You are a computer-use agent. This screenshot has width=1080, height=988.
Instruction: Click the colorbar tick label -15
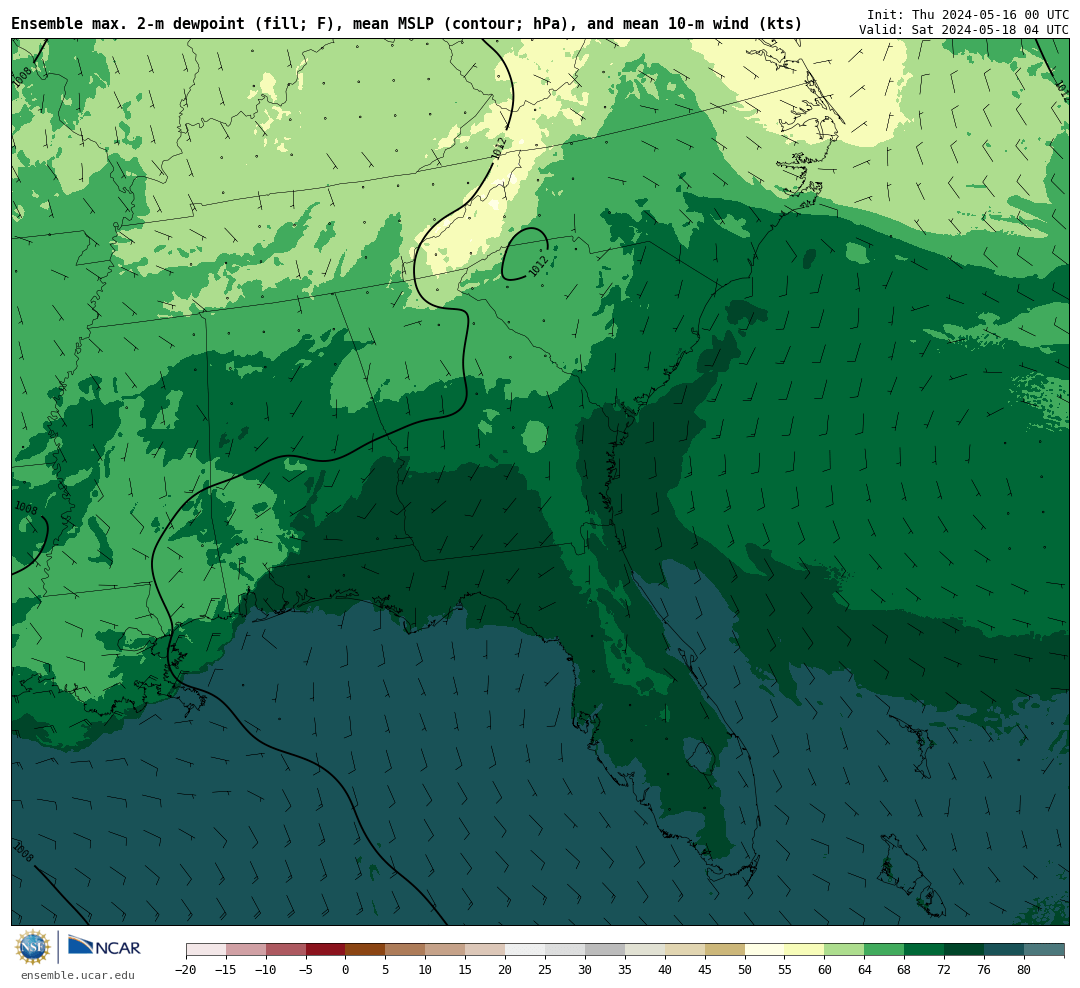[225, 970]
